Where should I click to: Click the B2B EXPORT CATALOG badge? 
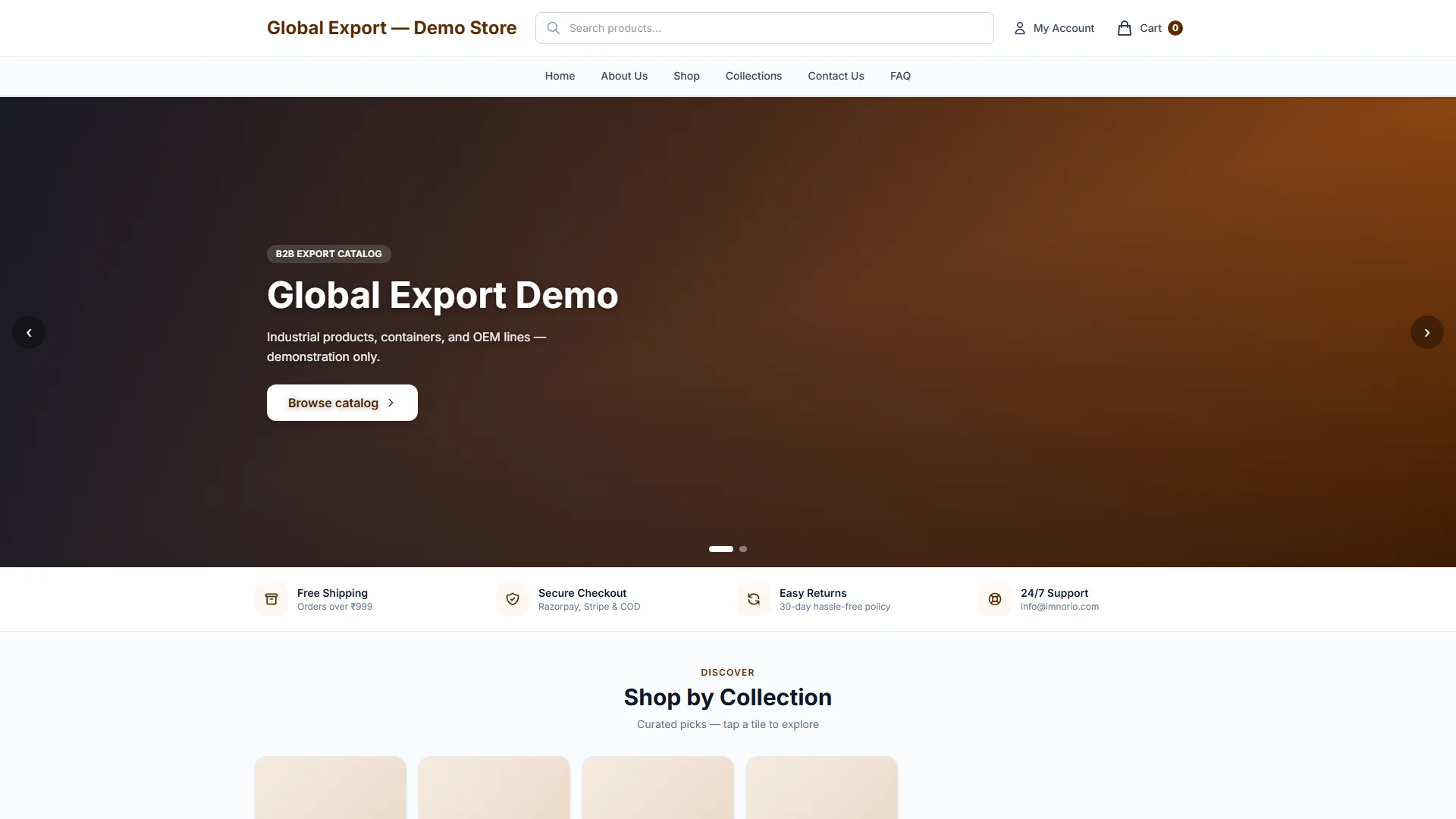pos(328,254)
